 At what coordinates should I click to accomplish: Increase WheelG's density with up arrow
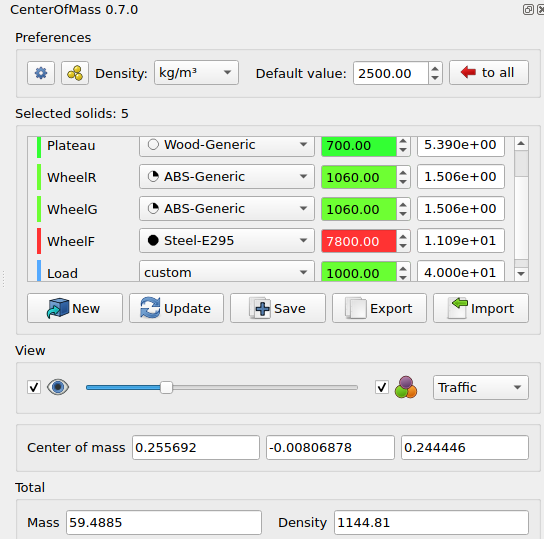[x=403, y=204]
